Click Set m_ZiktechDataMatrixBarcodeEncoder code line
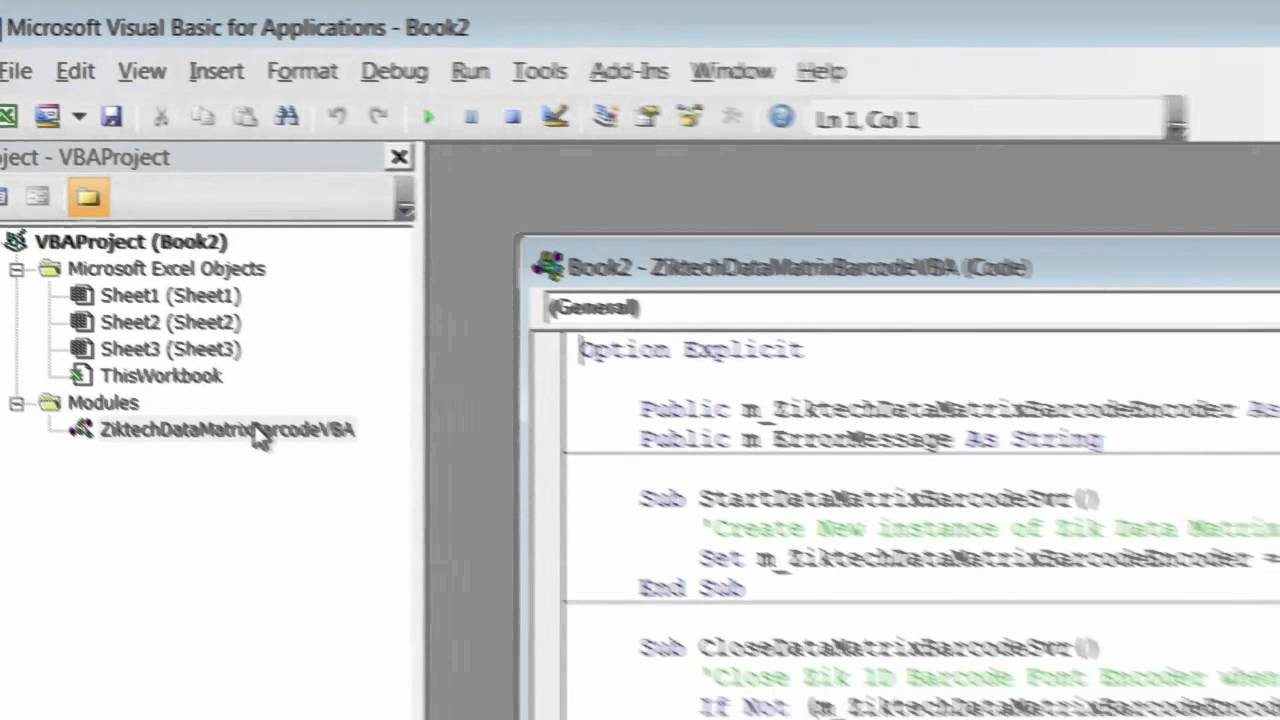The width and height of the screenshot is (1280, 720). click(x=988, y=559)
